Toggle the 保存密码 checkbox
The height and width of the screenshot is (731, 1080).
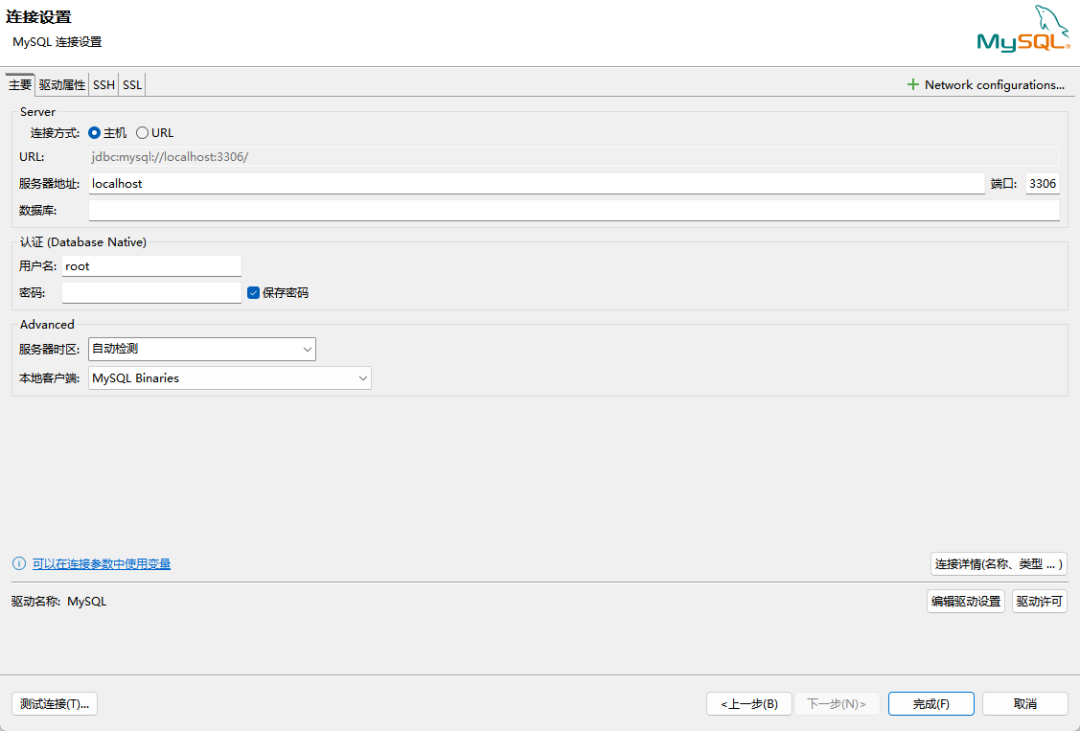[x=253, y=293]
